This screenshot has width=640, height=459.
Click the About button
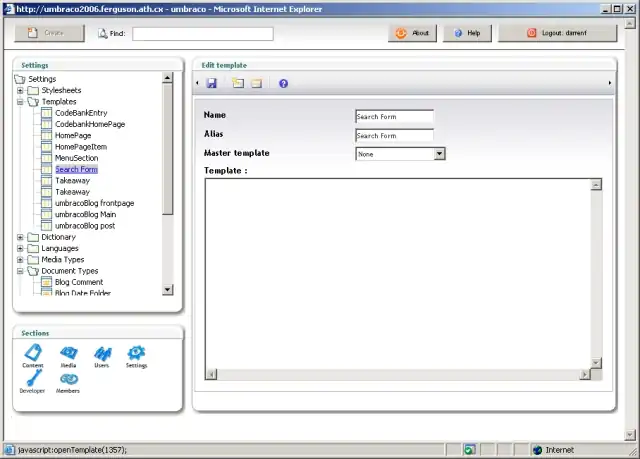tap(413, 33)
